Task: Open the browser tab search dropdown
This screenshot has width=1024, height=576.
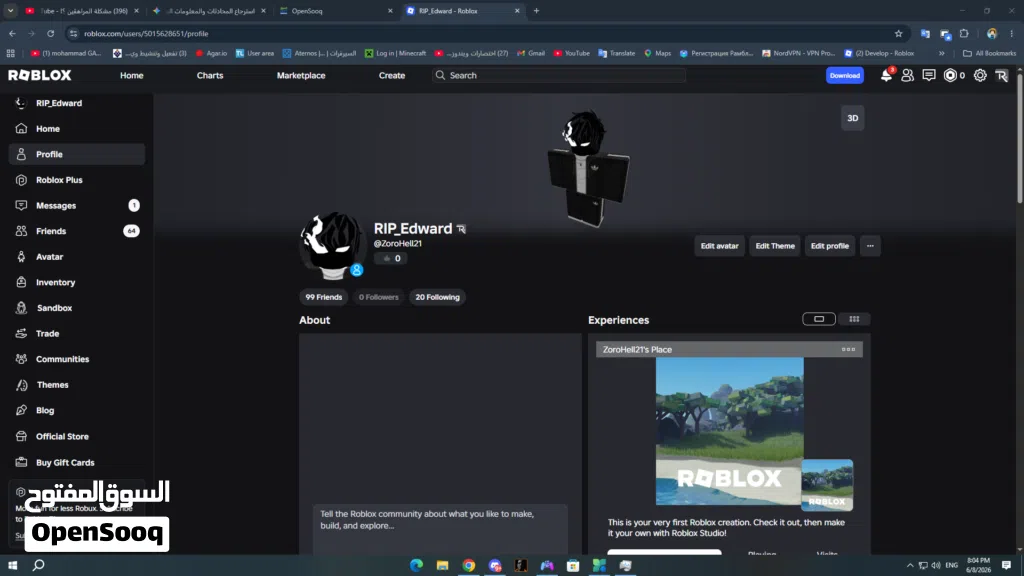Action: point(10,10)
